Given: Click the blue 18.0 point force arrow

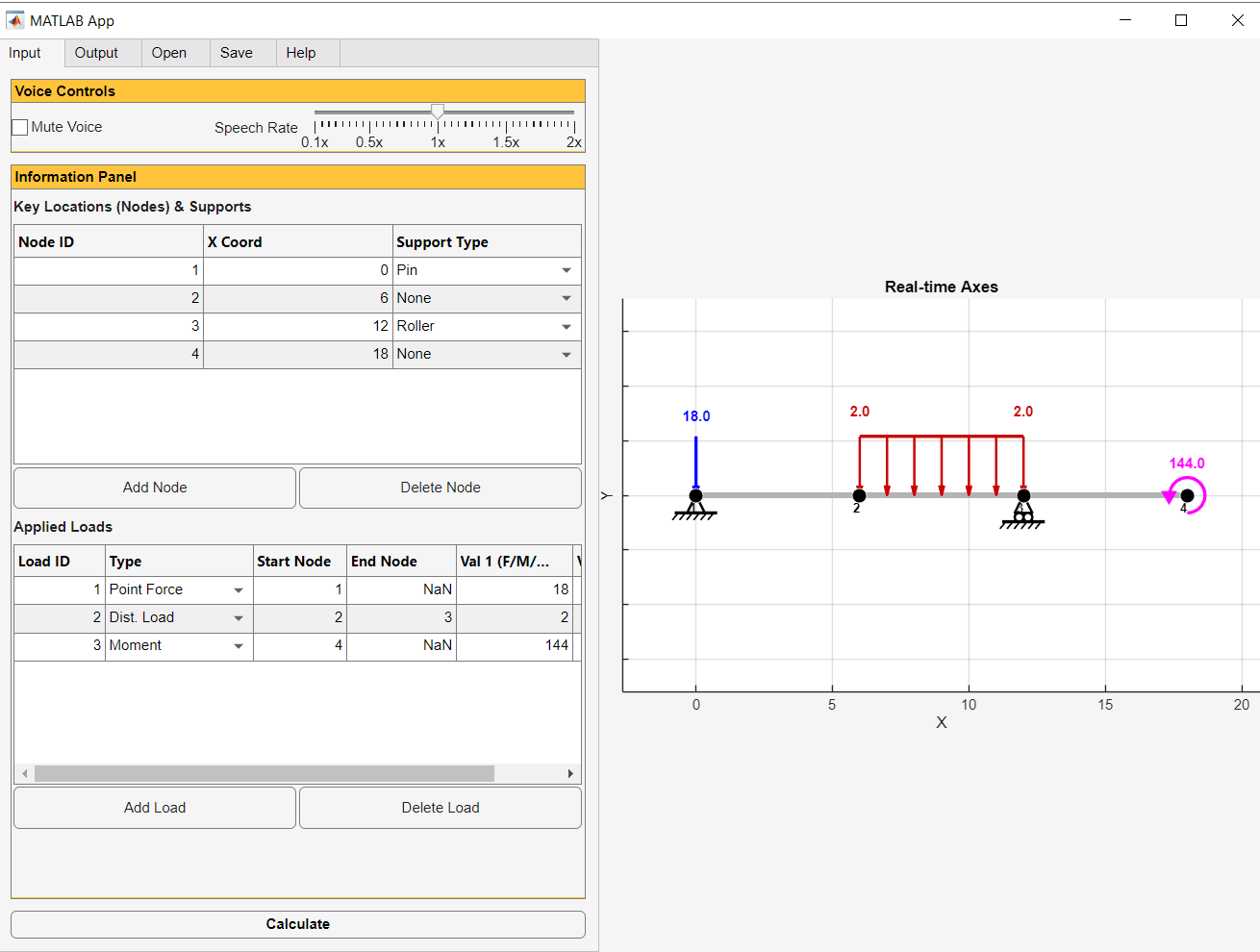Looking at the screenshot, I should pyautogui.click(x=695, y=463).
